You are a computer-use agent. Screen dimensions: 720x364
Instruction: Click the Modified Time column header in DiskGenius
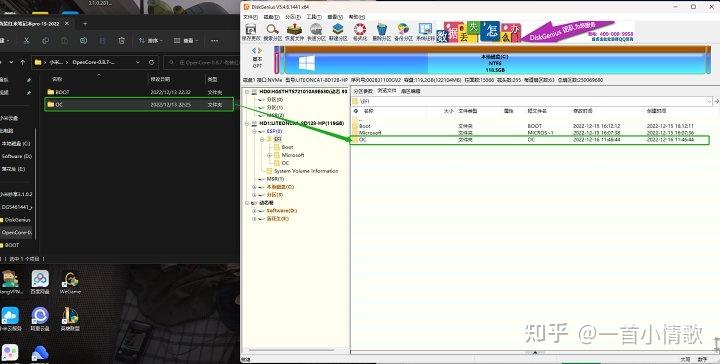point(583,111)
